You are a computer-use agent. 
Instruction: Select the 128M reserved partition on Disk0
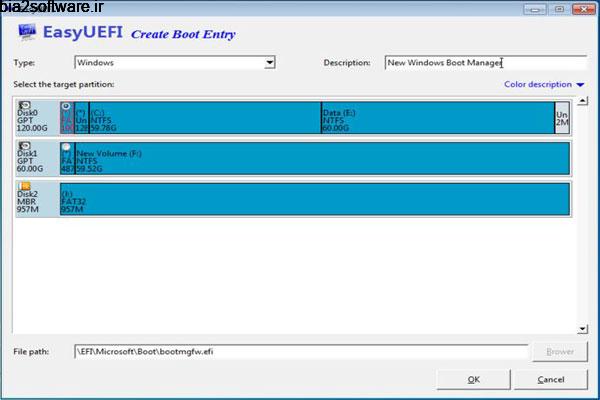click(x=82, y=118)
